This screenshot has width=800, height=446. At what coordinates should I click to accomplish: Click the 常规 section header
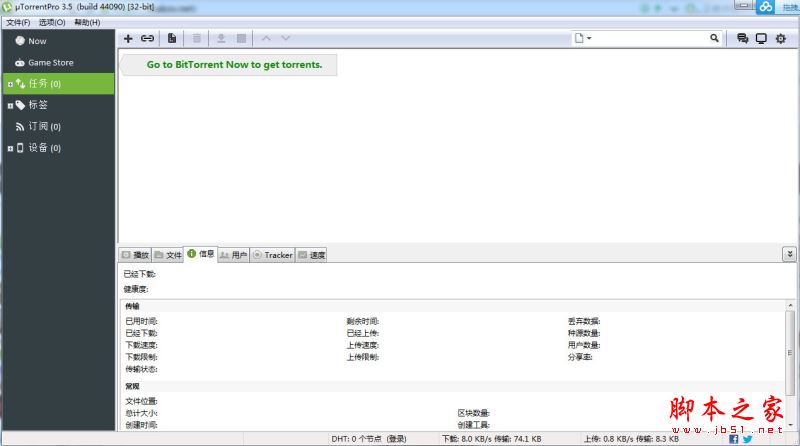(x=132, y=386)
